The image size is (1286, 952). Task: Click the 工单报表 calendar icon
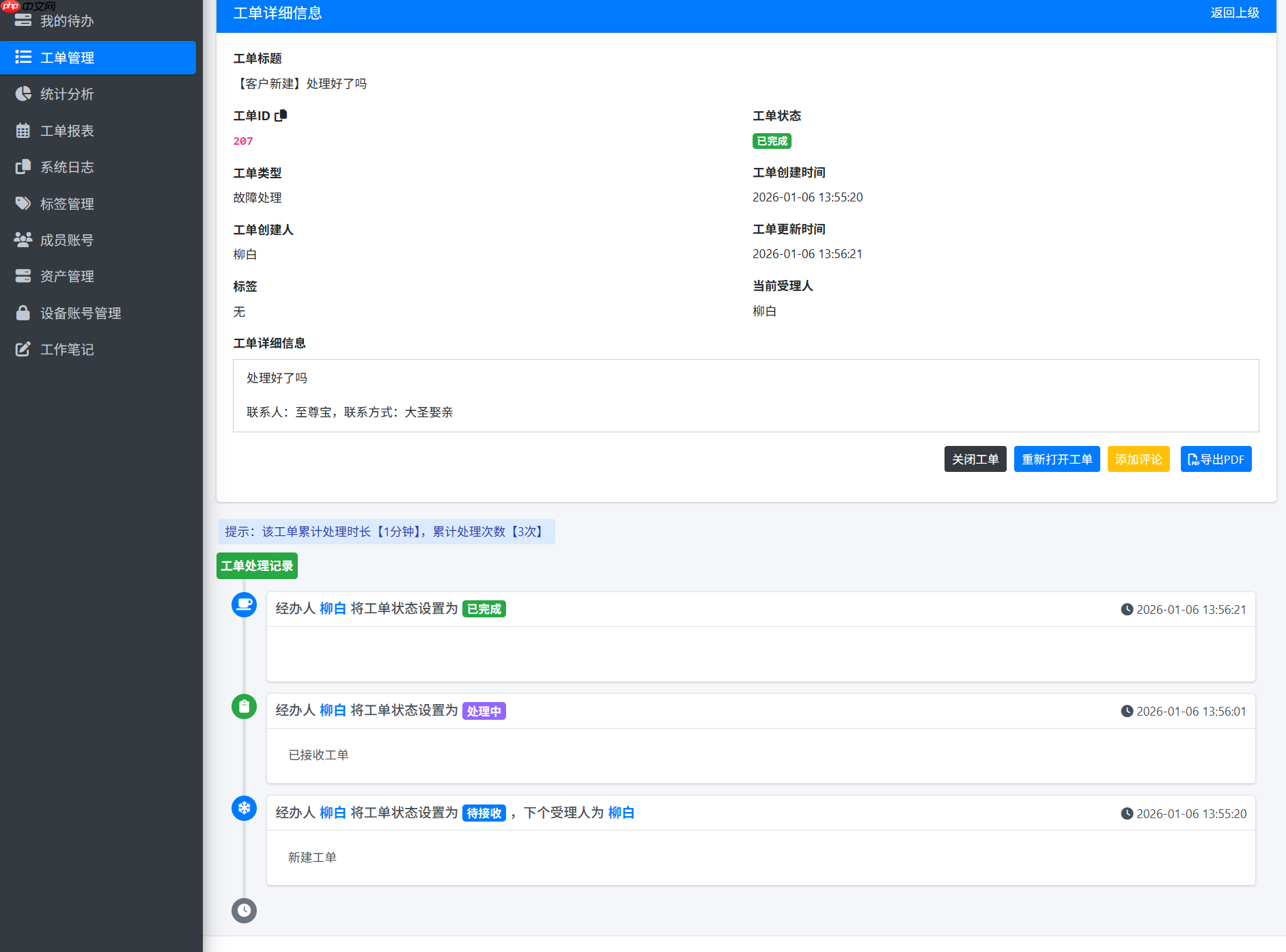[23, 130]
